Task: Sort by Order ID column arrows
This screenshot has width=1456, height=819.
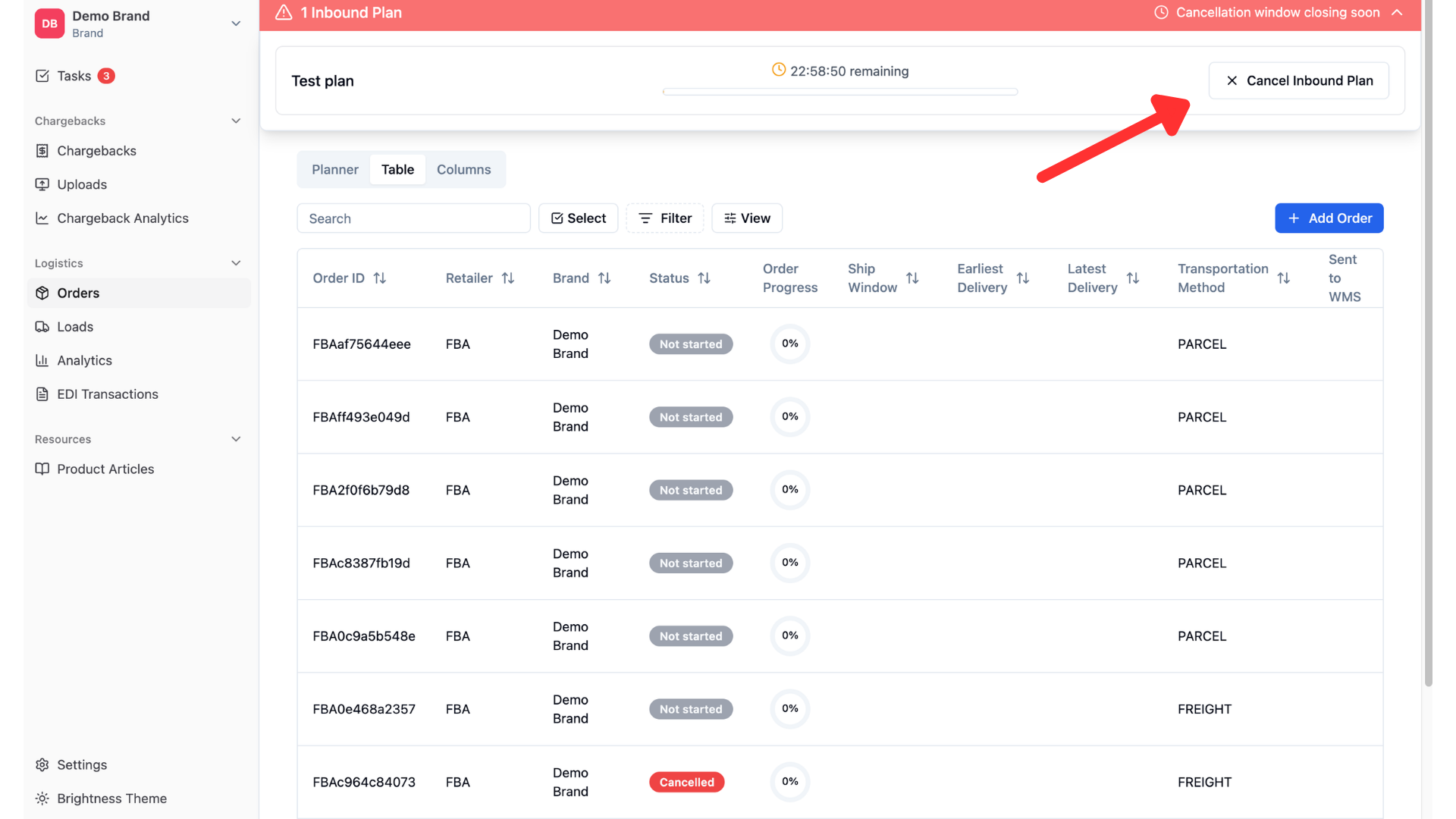Action: coord(380,278)
